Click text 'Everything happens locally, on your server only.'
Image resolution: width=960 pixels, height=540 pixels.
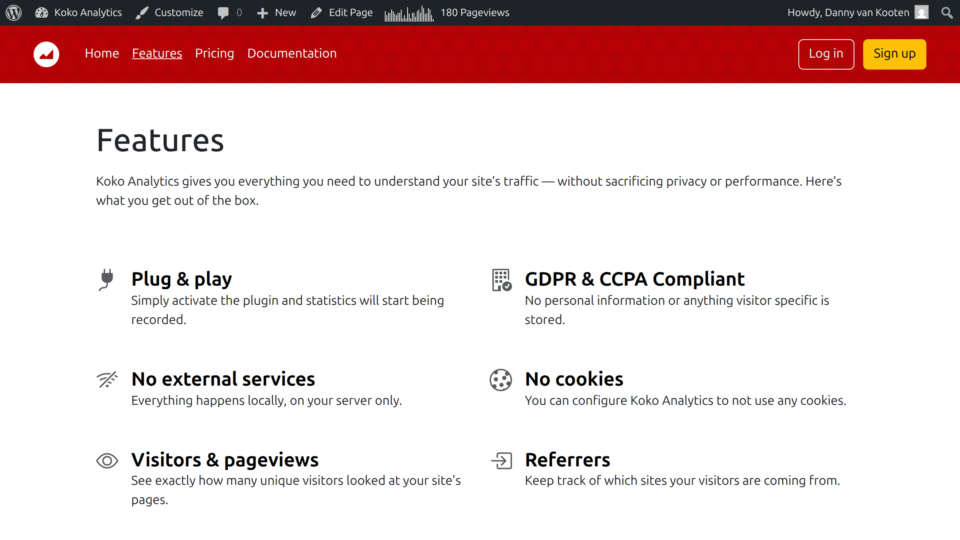click(x=266, y=400)
